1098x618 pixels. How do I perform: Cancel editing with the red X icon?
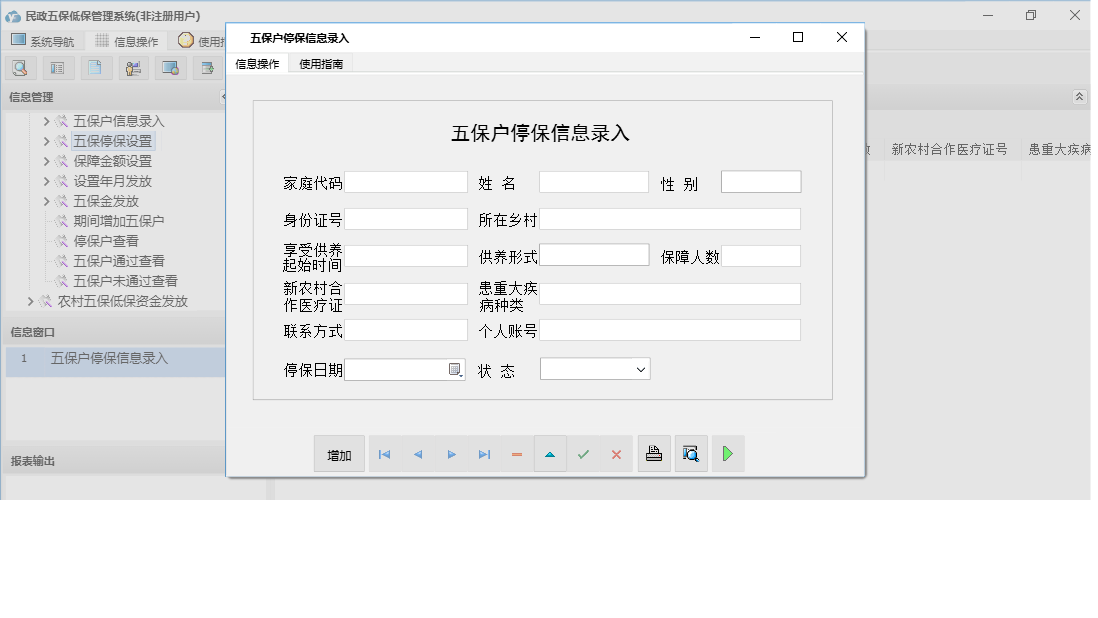pyautogui.click(x=615, y=453)
